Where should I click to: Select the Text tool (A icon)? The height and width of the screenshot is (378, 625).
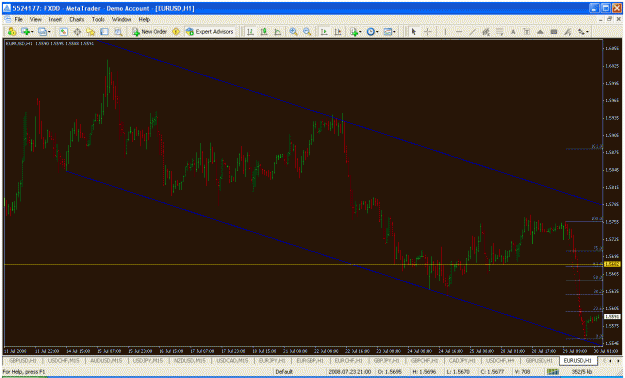pyautogui.click(x=513, y=32)
